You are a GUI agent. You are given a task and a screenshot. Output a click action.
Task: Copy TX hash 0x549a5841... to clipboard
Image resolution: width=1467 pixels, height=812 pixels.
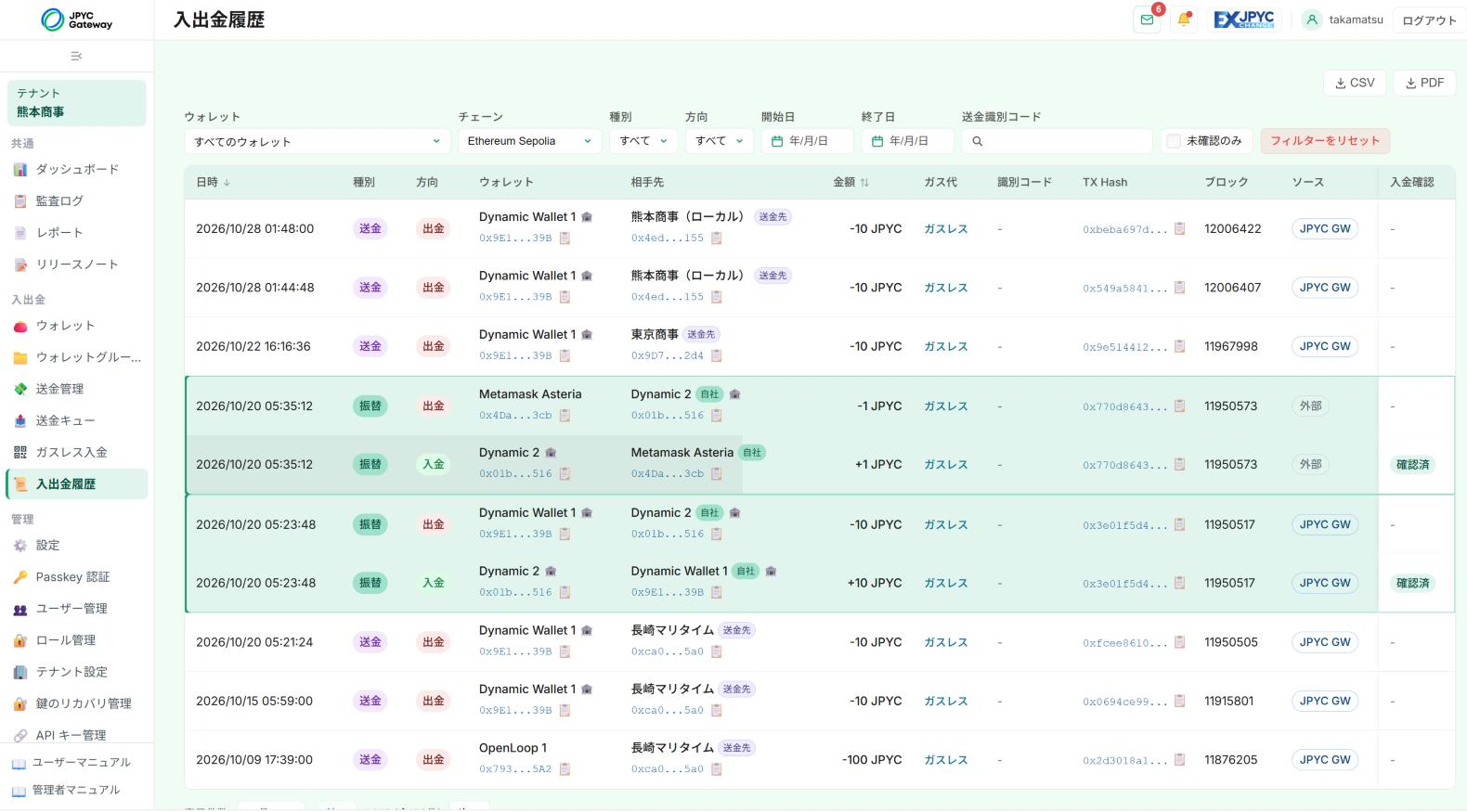(1179, 288)
